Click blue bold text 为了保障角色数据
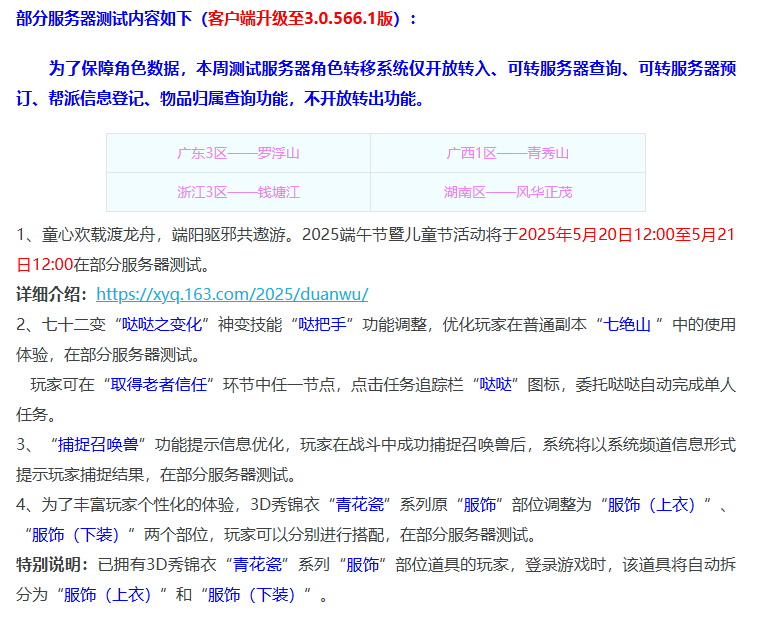Image resolution: width=762 pixels, height=624 pixels. click(114, 69)
